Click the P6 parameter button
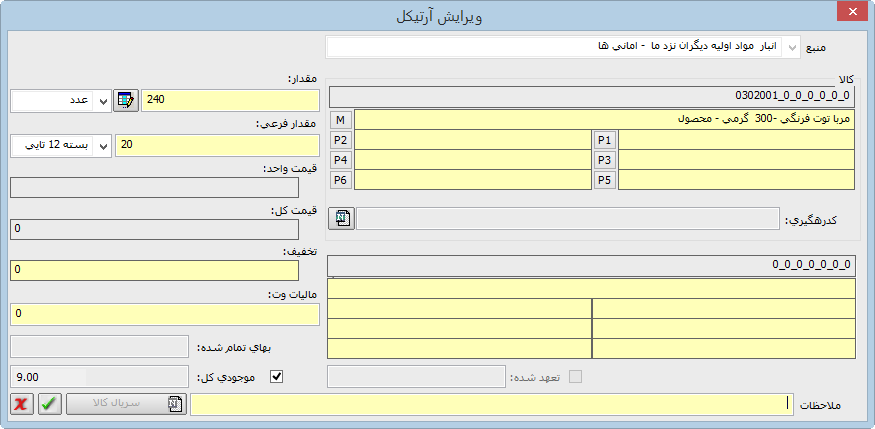Screen dimensions: 875x429 coord(341,180)
